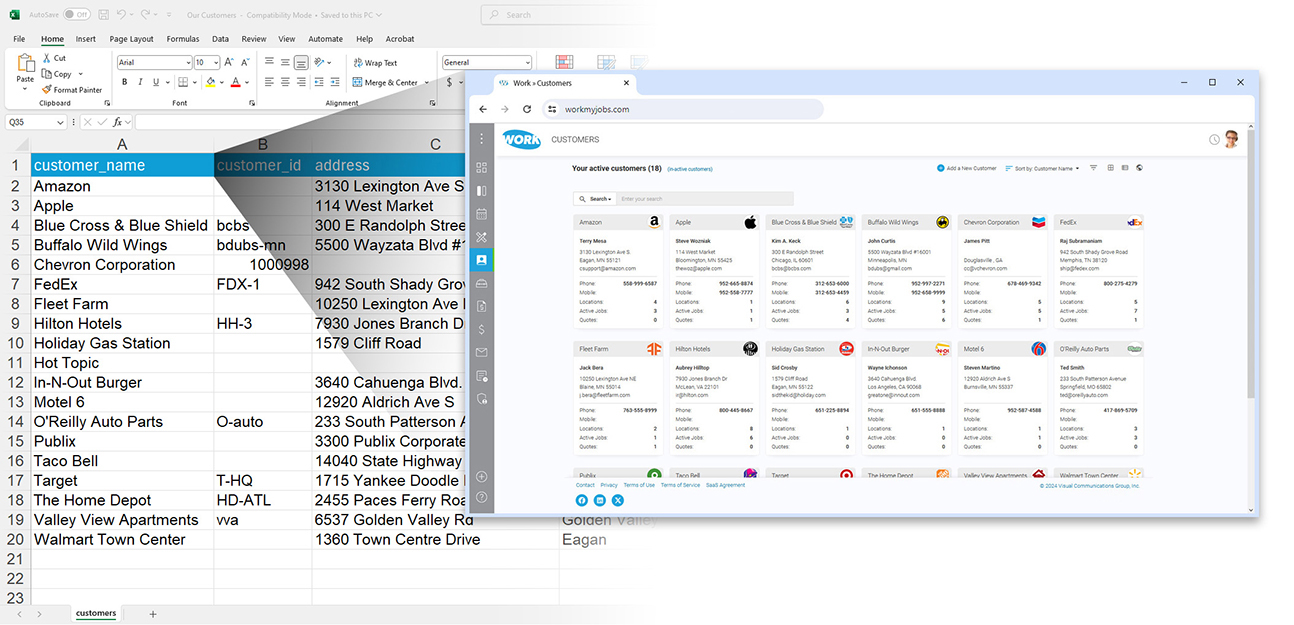This screenshot has height=625, width=1294.
Task: Click the help question mark in Work sidebar
Action: 481,497
